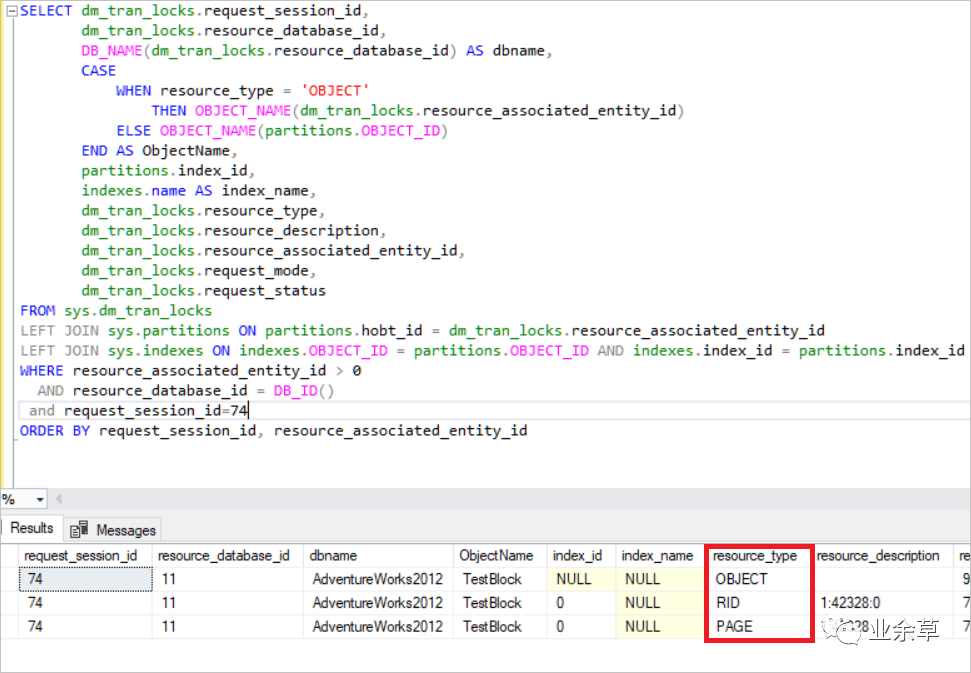Switch to the Results tab
Screen dimensions: 971x673
[x=32, y=528]
